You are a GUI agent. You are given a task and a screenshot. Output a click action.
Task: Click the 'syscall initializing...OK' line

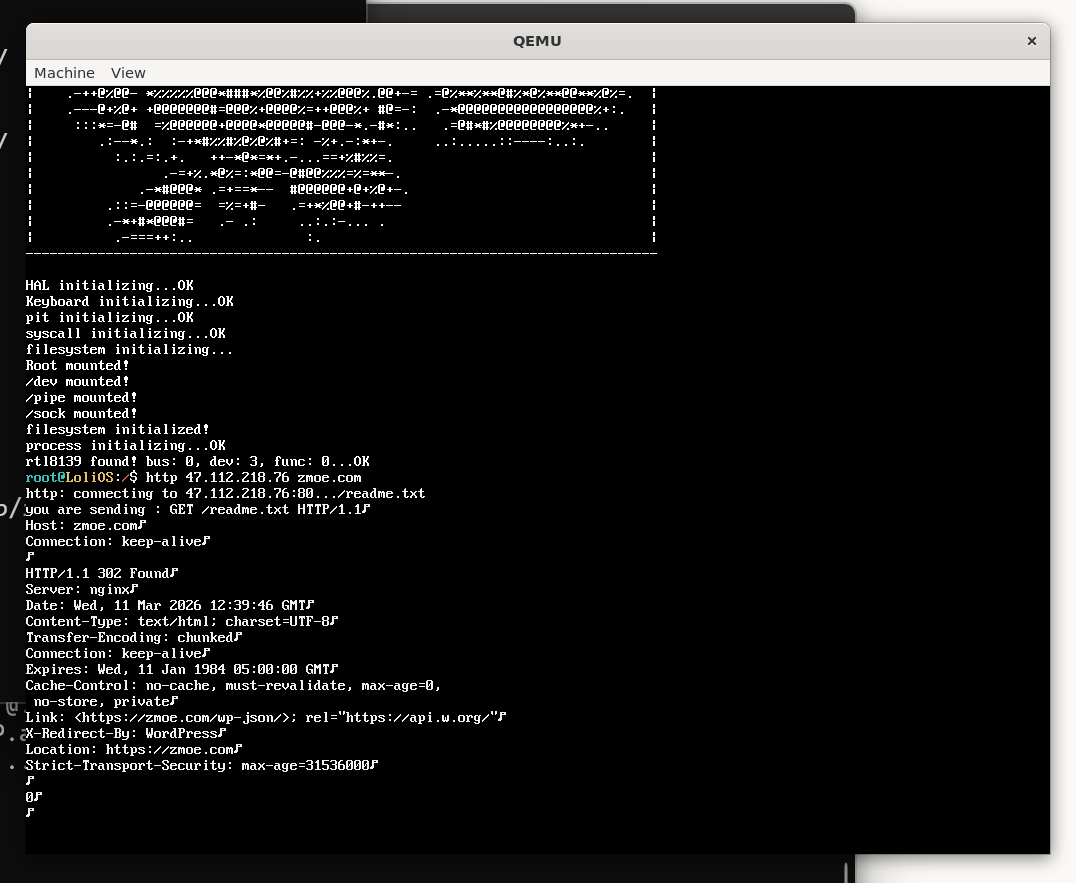pos(125,334)
